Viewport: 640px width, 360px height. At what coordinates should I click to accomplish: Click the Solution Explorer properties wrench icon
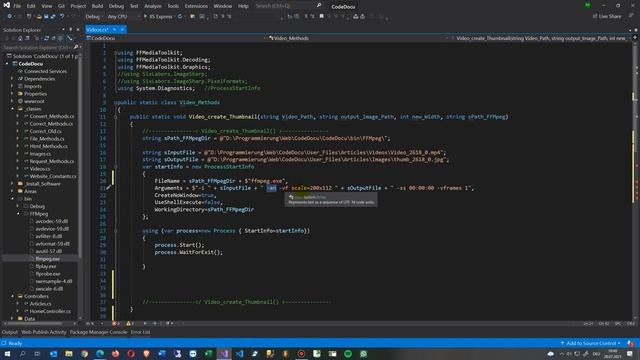(x=69, y=38)
